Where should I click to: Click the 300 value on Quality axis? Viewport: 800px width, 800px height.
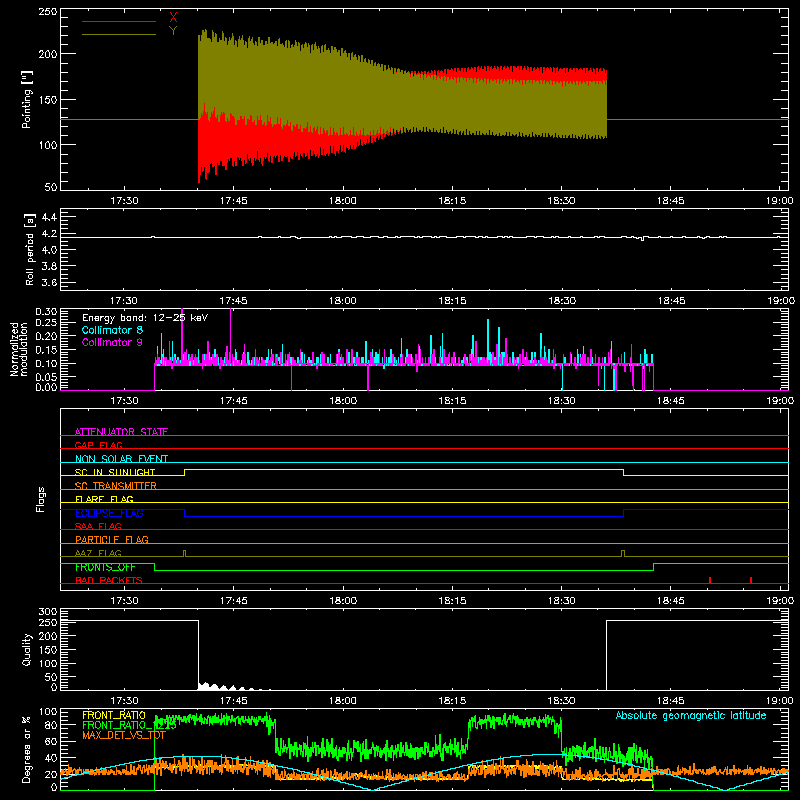click(48, 612)
